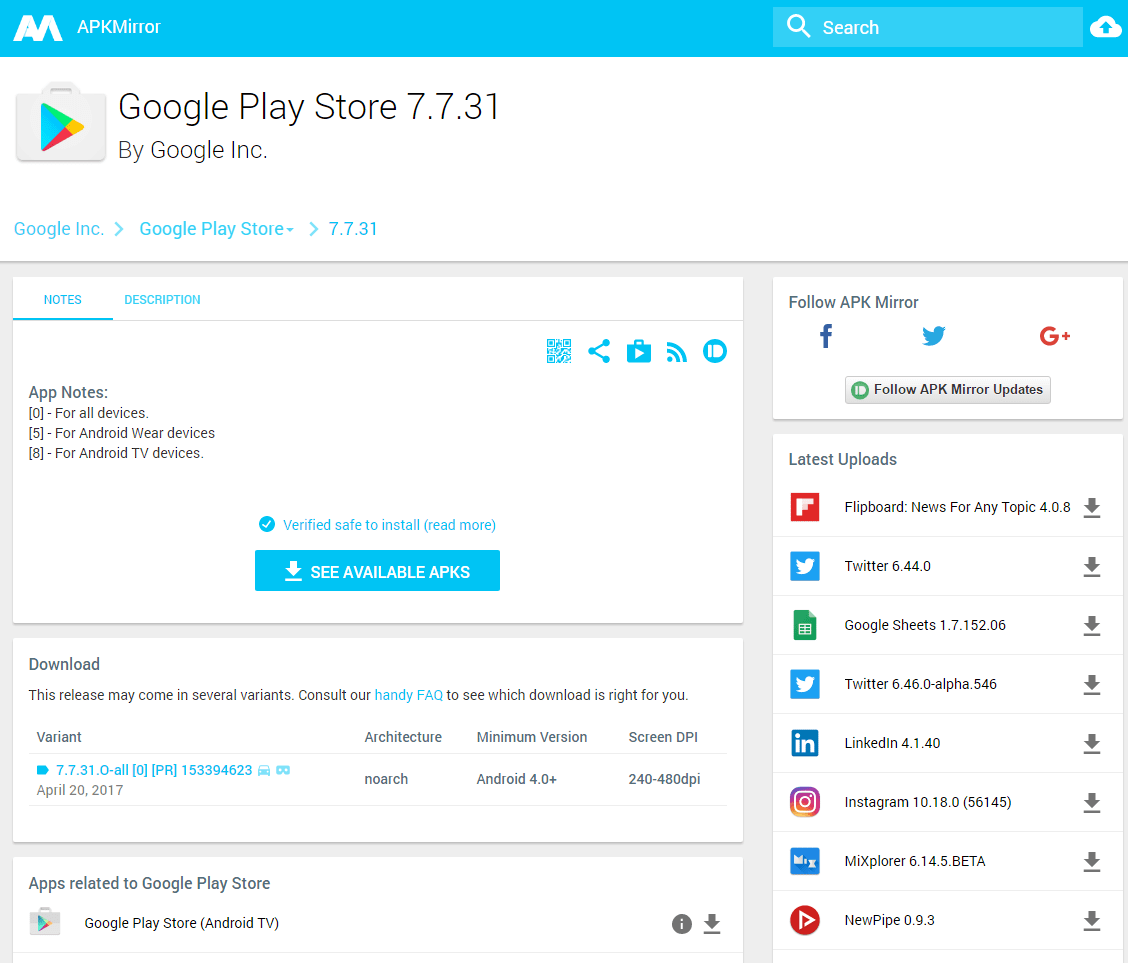Click the NewPipe app icon
This screenshot has height=963, width=1128.
pyautogui.click(x=804, y=920)
